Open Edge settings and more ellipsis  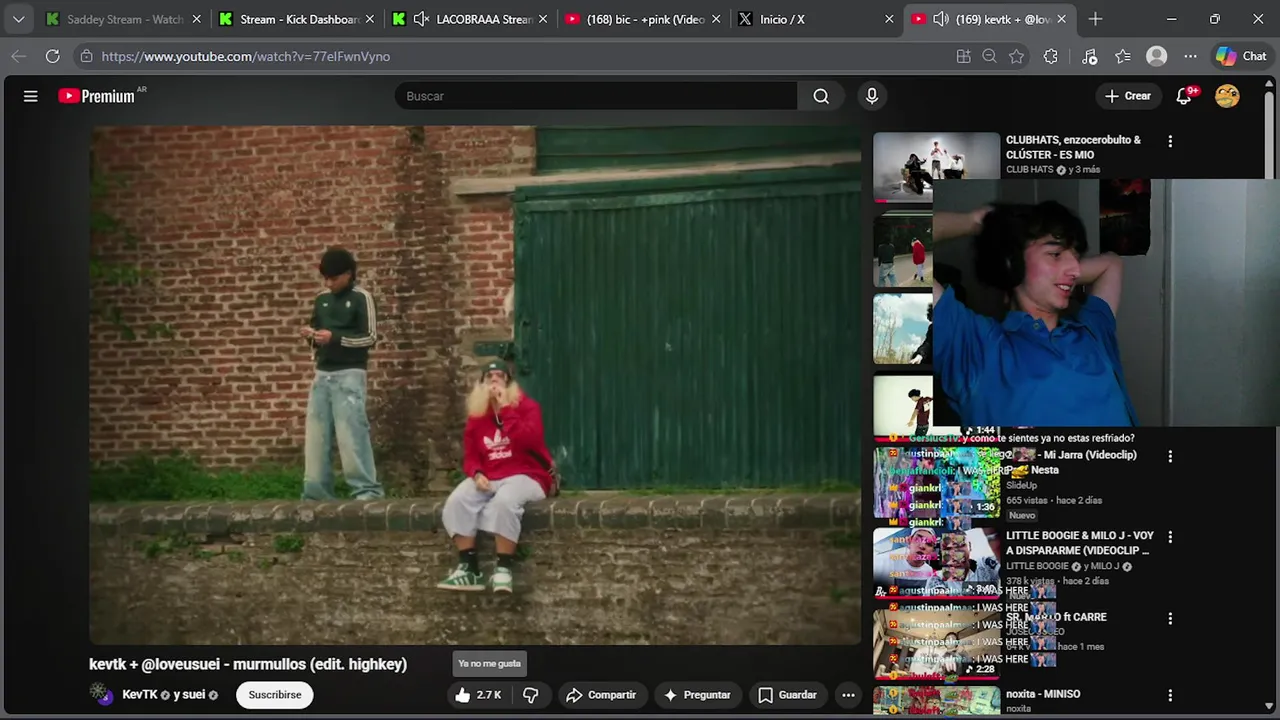point(1190,57)
